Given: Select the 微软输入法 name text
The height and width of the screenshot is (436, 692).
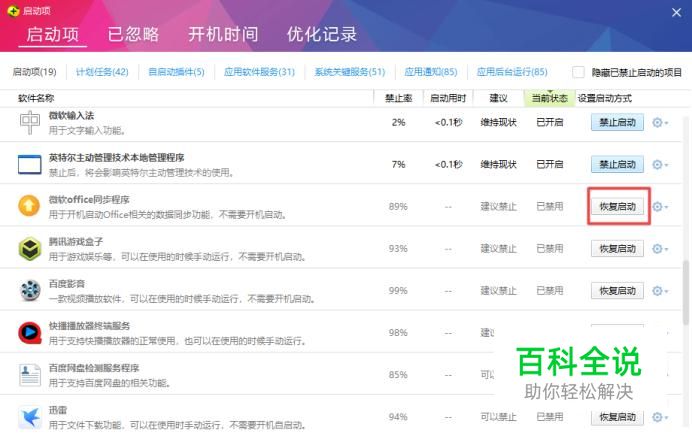Looking at the screenshot, I should tap(71, 116).
